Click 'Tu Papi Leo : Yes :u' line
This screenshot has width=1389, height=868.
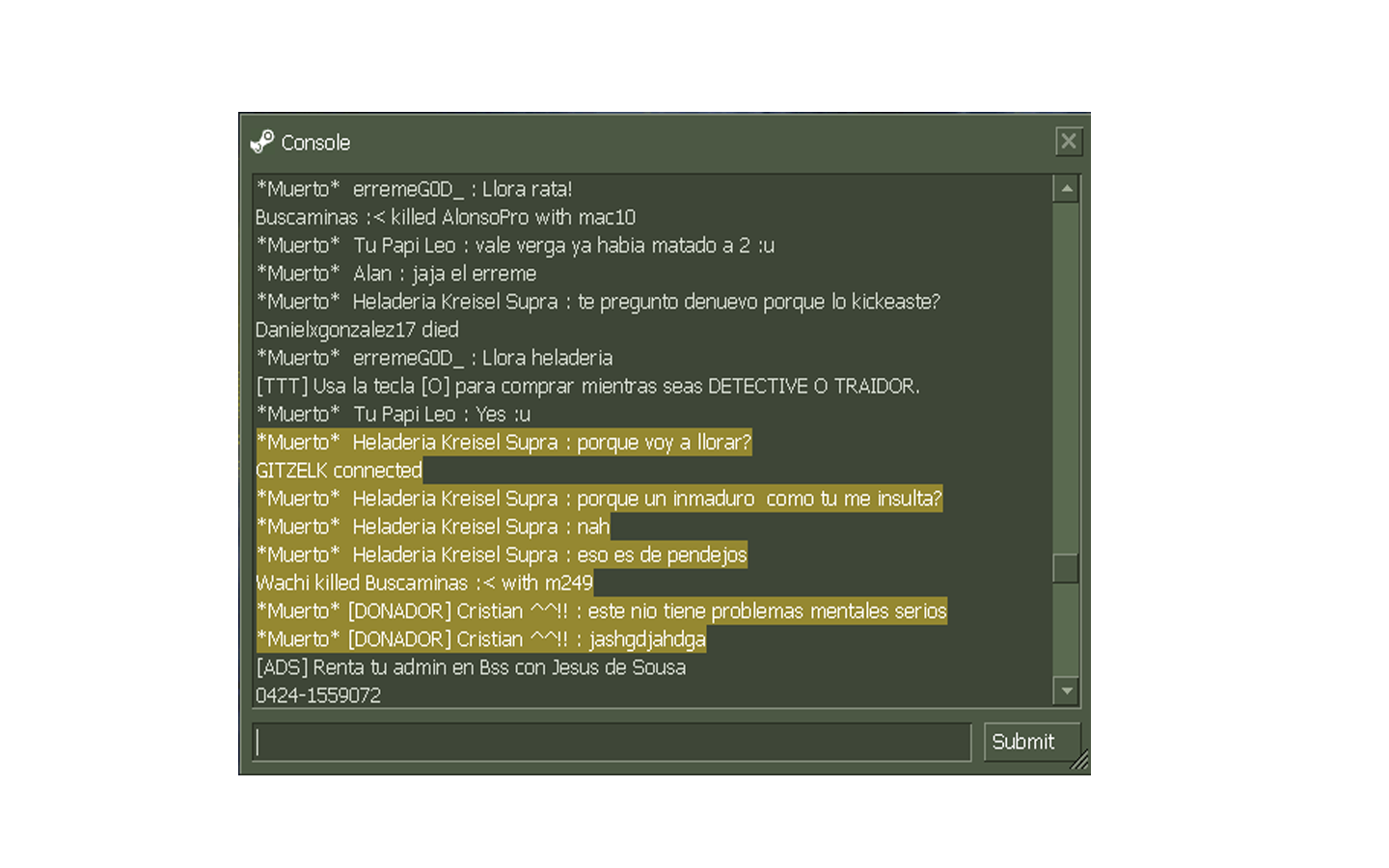coord(394,414)
